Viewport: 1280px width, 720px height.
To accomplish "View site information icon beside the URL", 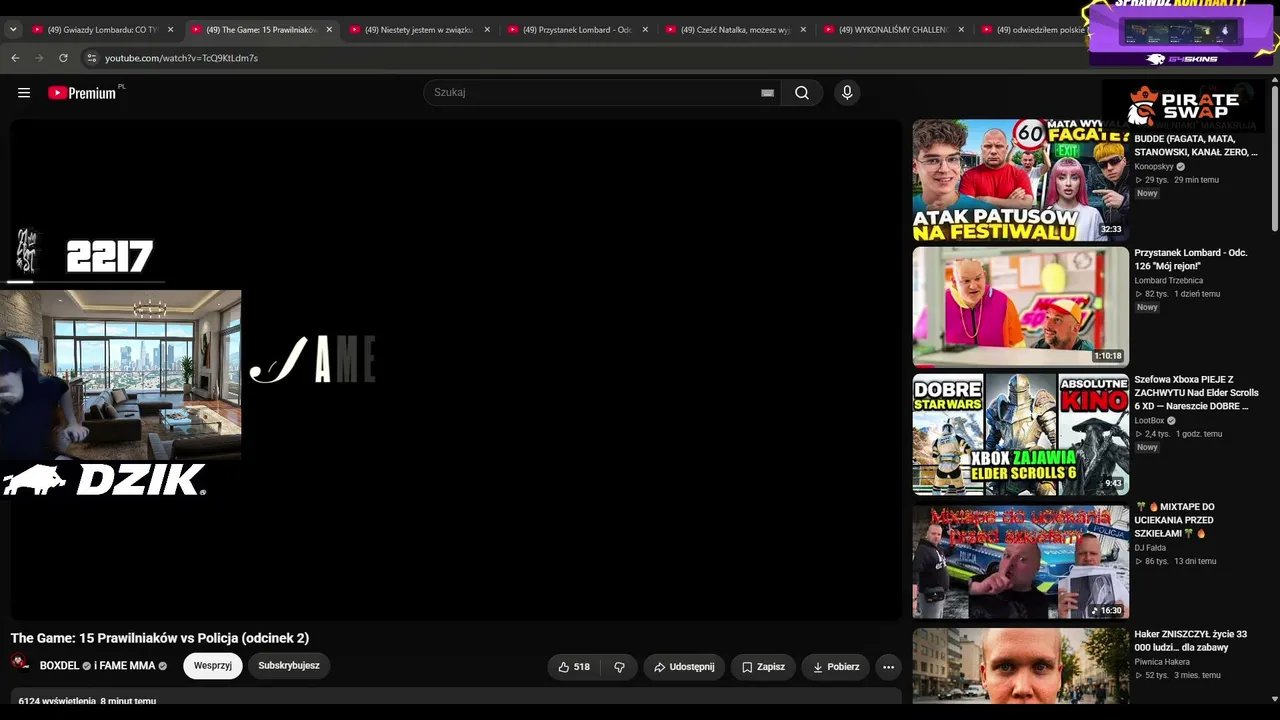I will click(92, 58).
